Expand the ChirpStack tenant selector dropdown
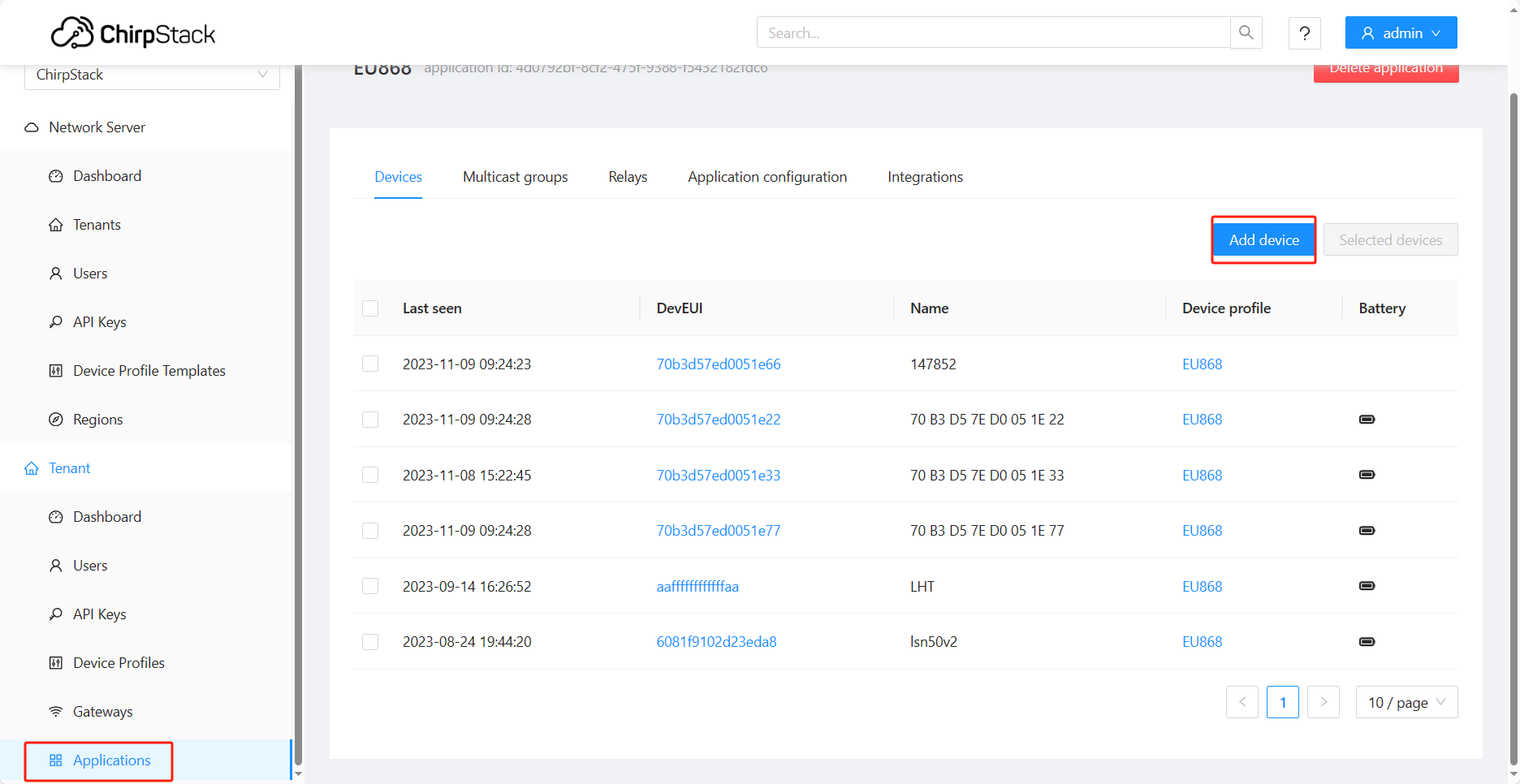 pyautogui.click(x=152, y=75)
